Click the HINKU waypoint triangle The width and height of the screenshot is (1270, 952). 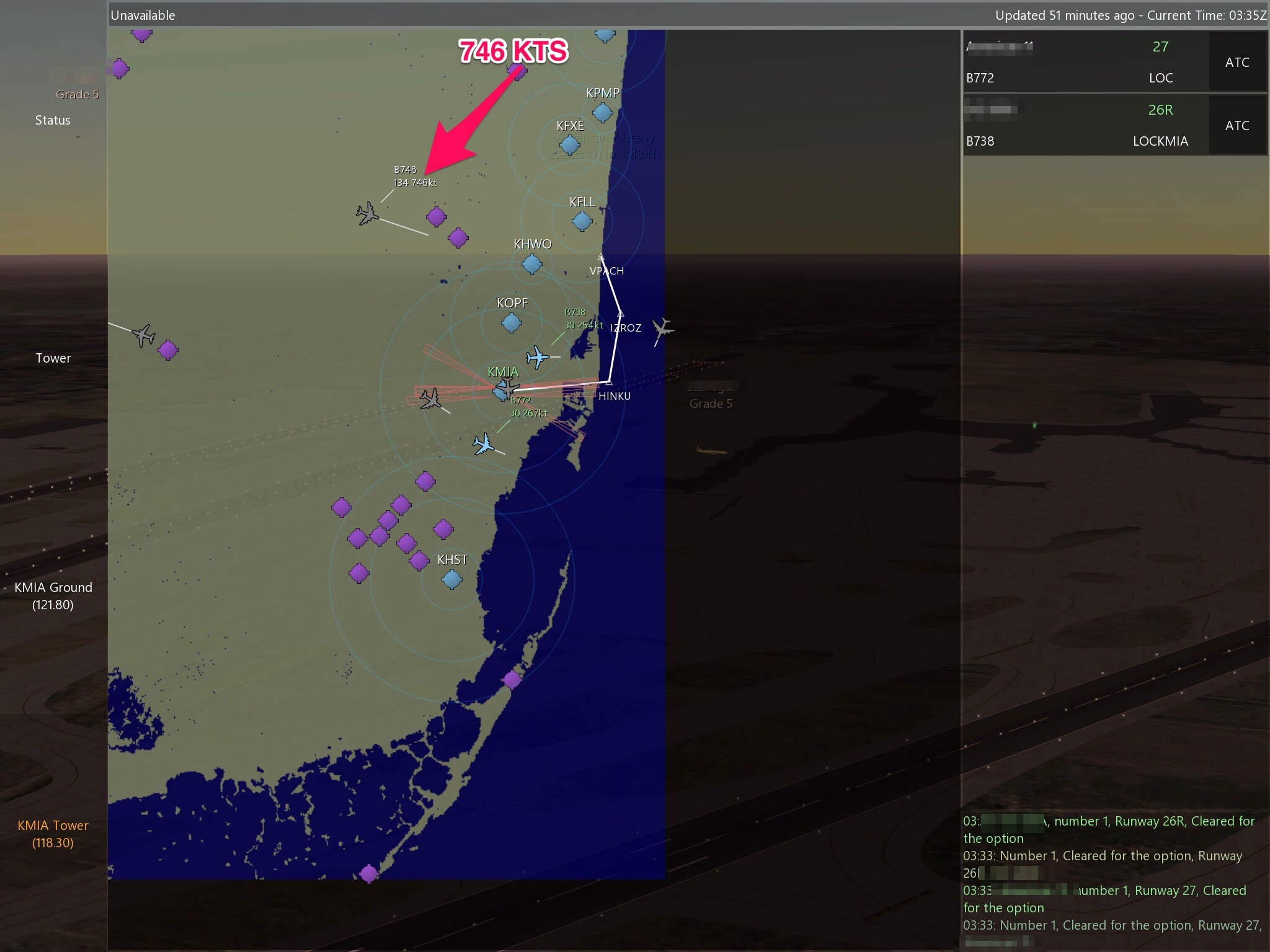click(609, 382)
